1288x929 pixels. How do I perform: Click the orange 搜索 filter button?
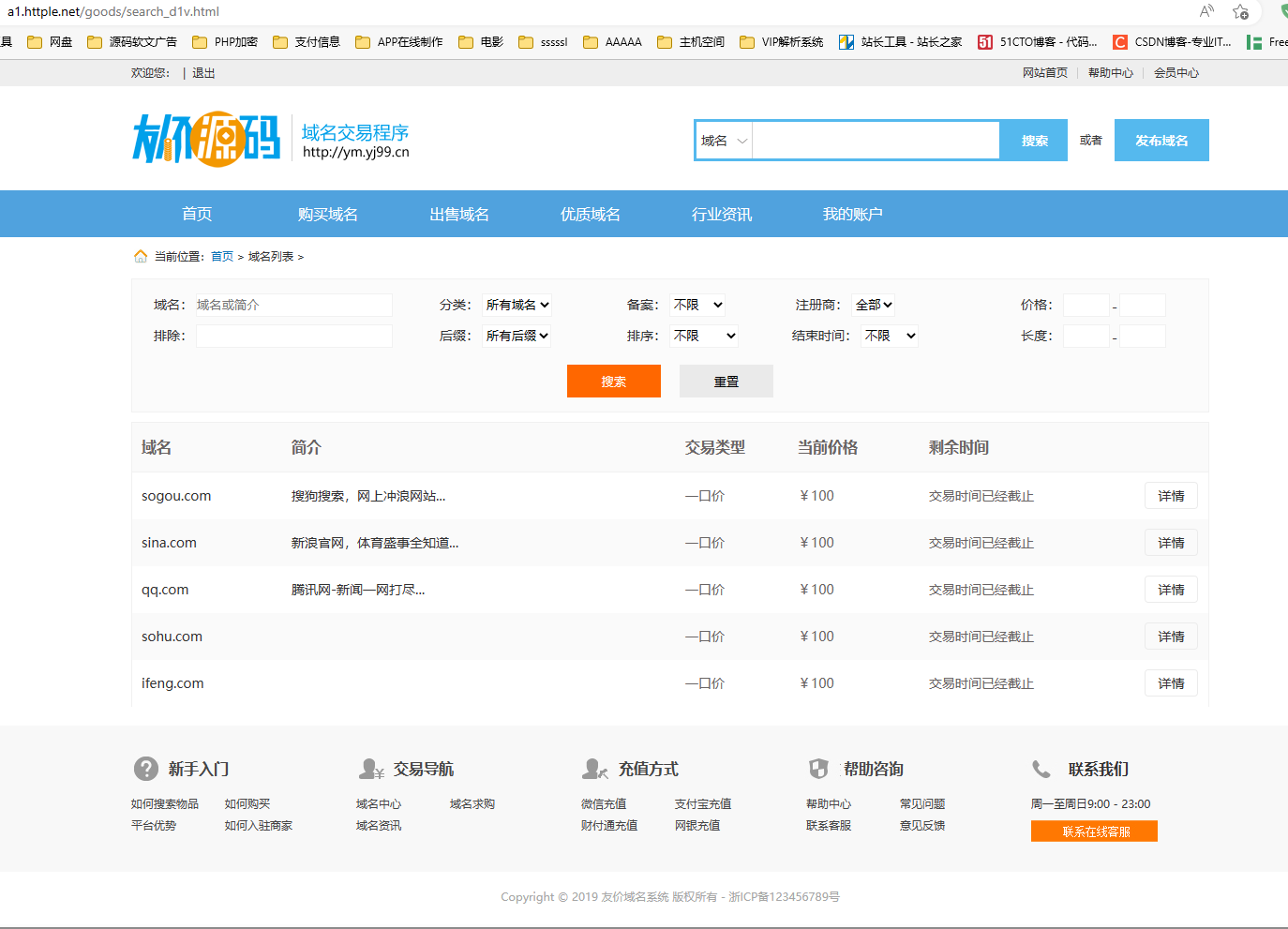click(x=614, y=382)
